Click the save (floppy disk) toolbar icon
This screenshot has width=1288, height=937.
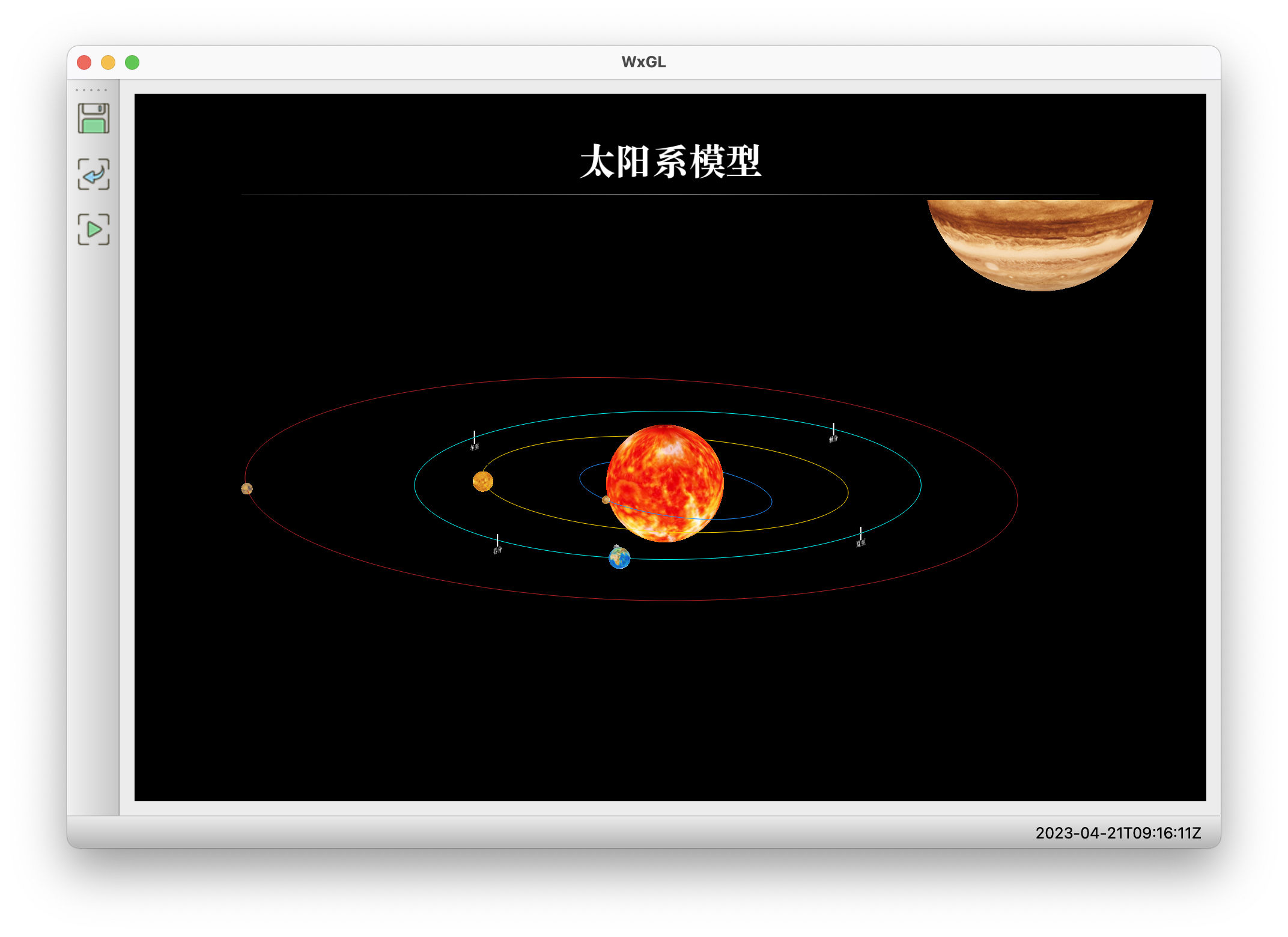[94, 118]
